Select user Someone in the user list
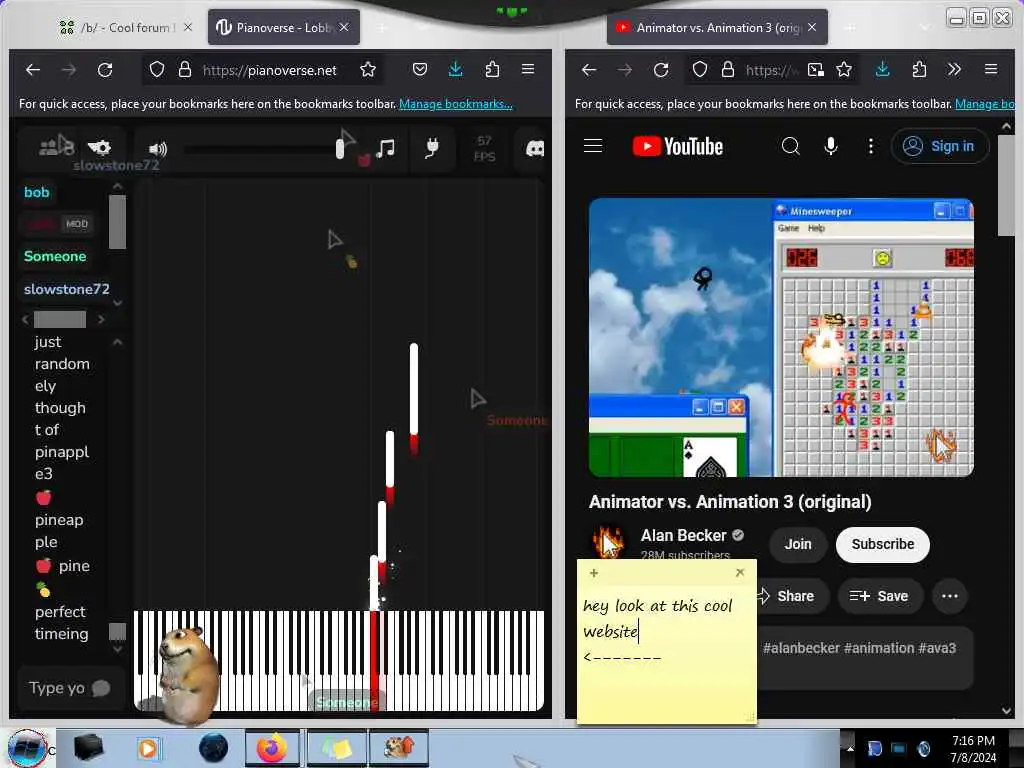Viewport: 1024px width, 768px height. (x=55, y=256)
